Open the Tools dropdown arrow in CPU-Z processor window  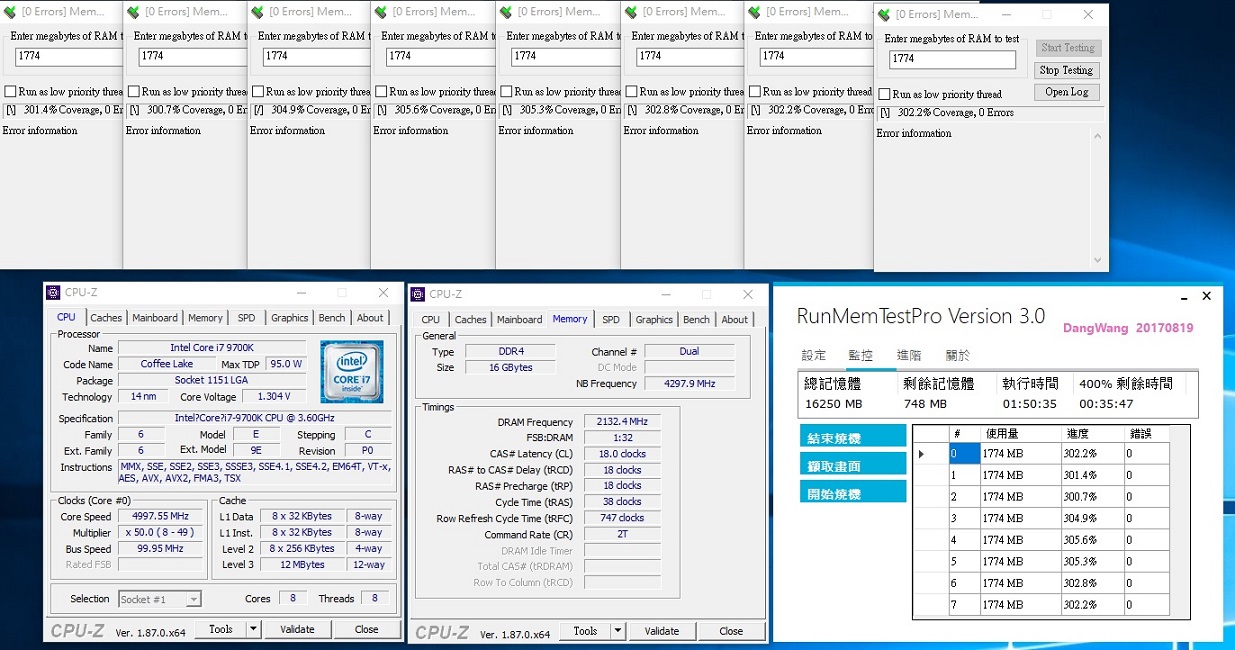[x=253, y=629]
